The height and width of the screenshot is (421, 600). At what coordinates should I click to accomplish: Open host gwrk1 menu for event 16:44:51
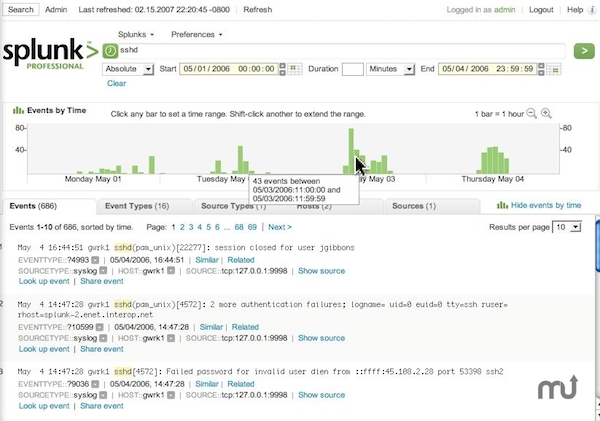tap(171, 271)
